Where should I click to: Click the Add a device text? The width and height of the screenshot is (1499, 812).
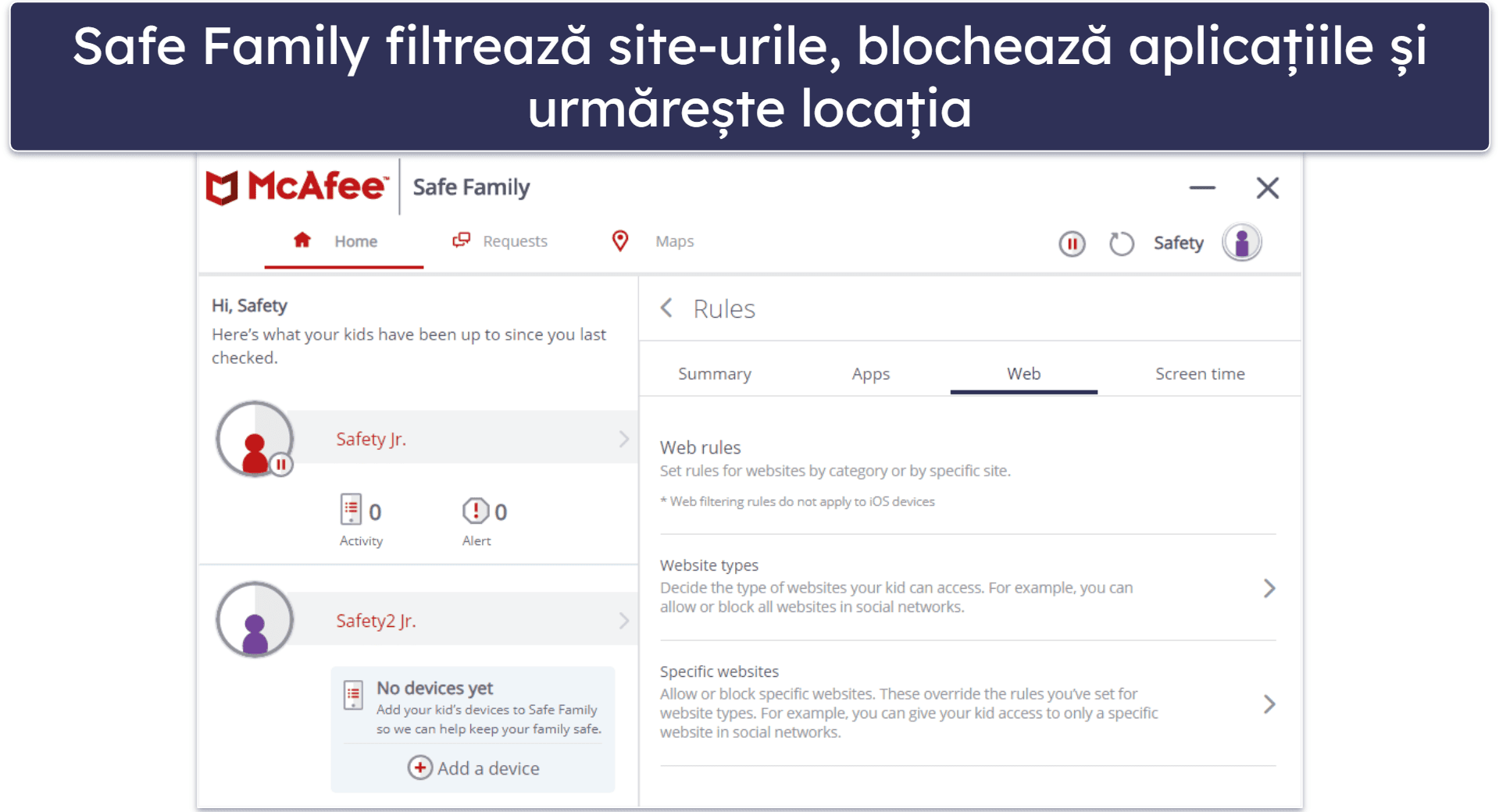(x=488, y=768)
